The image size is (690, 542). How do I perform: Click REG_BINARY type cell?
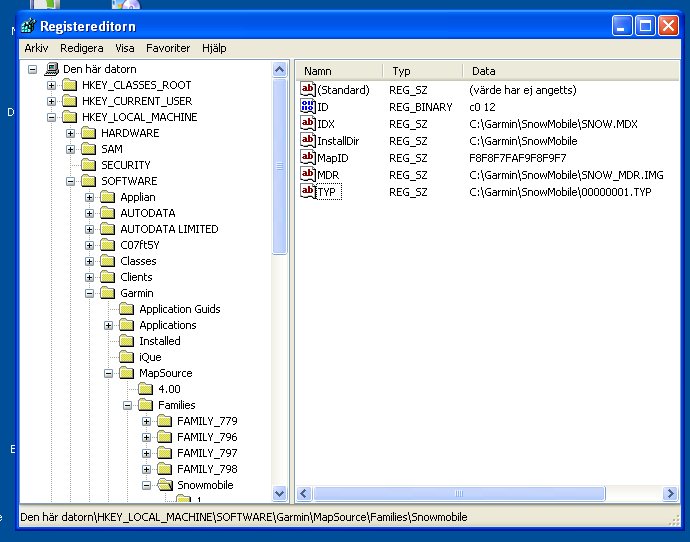pyautogui.click(x=421, y=107)
